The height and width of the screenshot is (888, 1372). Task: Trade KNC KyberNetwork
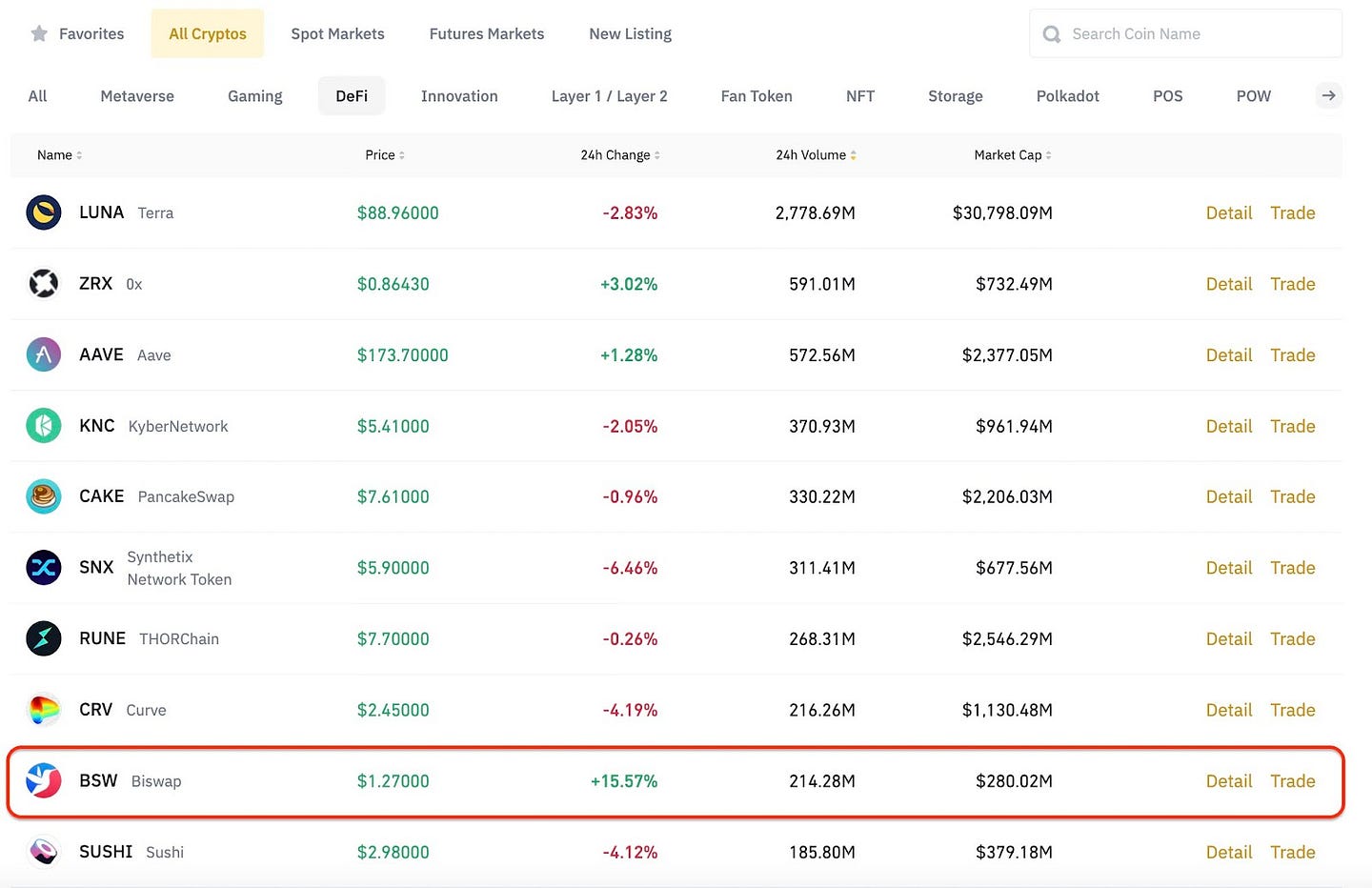pos(1293,426)
